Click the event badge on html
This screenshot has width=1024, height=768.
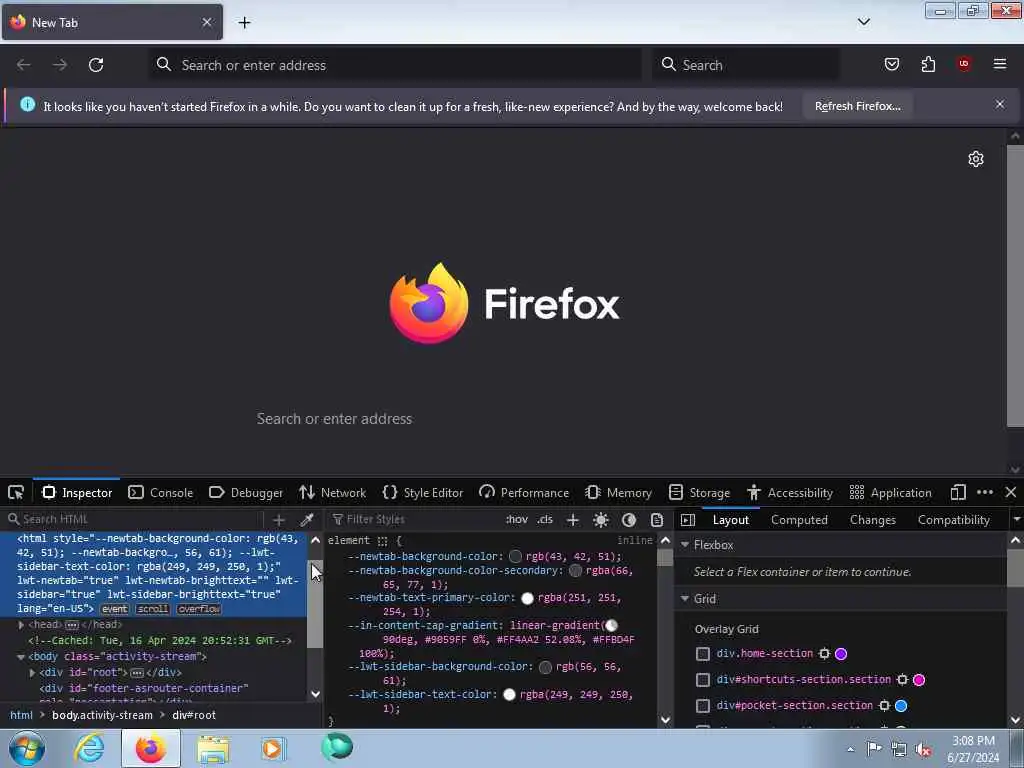coord(114,609)
